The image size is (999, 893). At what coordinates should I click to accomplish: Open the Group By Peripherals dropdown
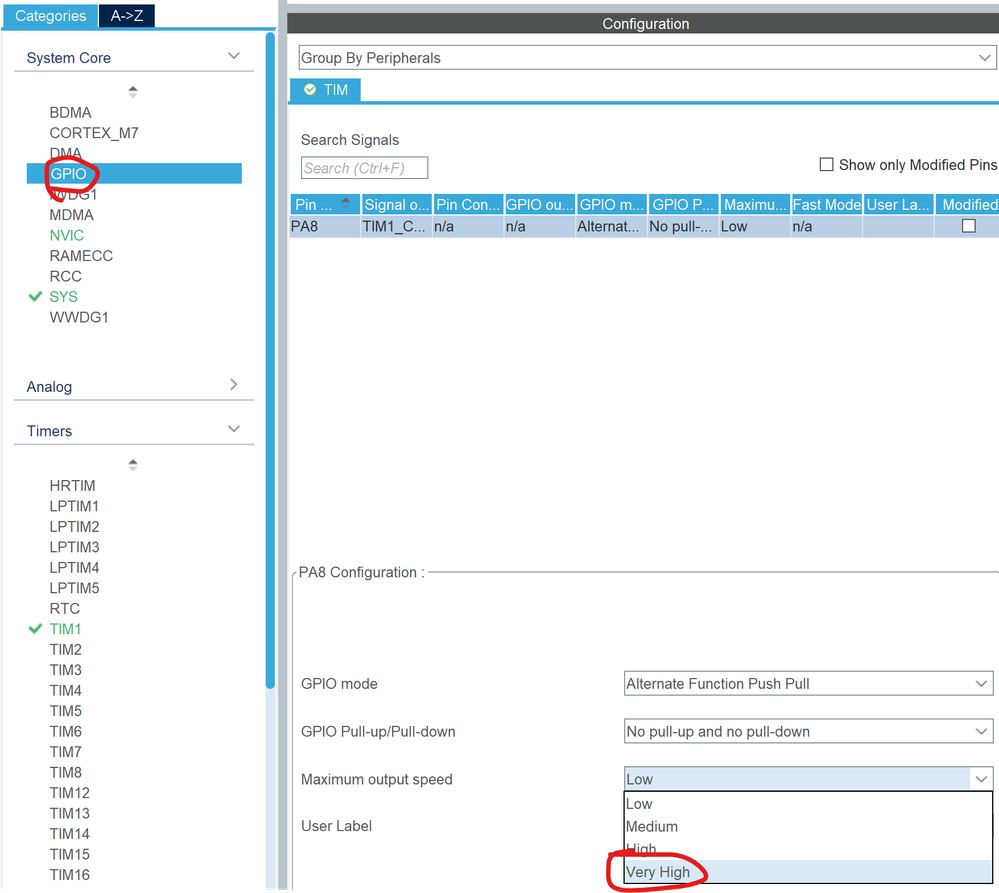(647, 58)
